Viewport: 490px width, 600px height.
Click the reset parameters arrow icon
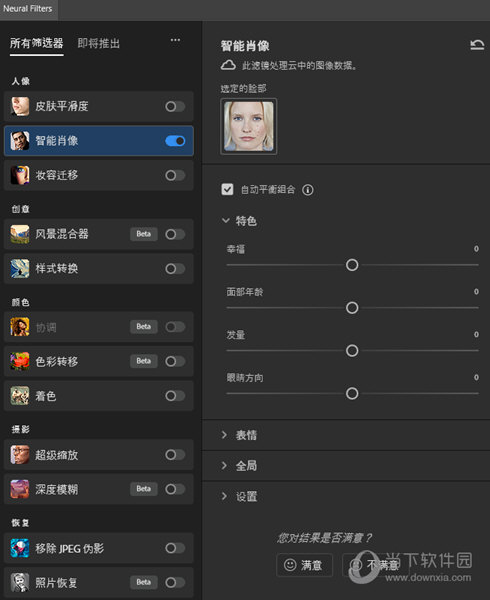[x=477, y=45]
